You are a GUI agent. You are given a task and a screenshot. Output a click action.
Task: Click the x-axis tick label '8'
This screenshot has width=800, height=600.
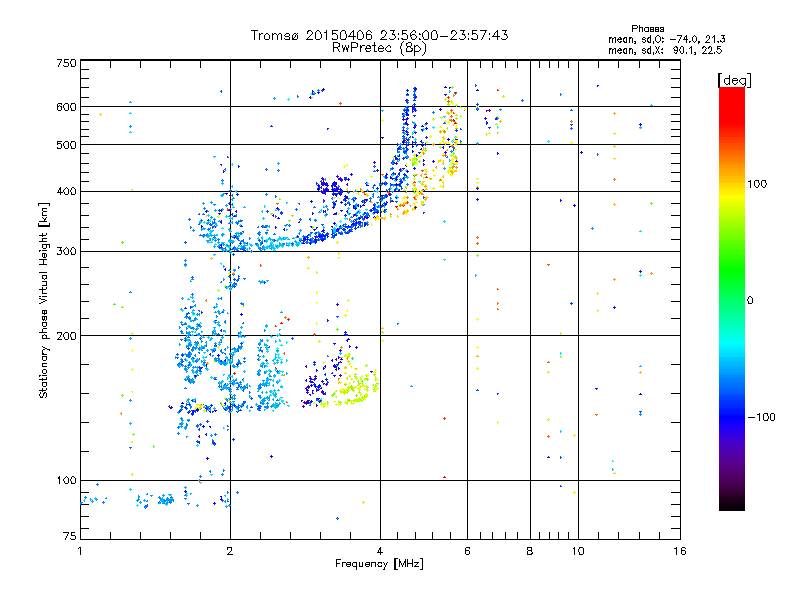point(530,551)
